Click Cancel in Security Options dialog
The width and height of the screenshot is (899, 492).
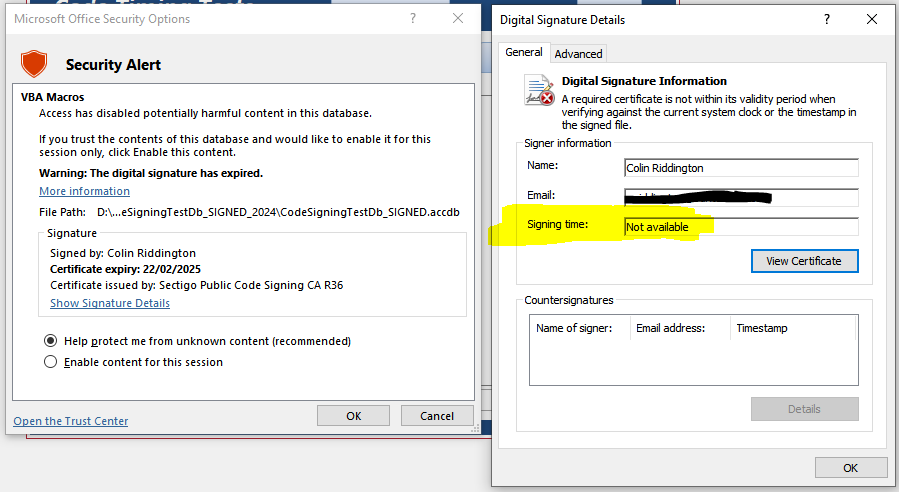[437, 416]
